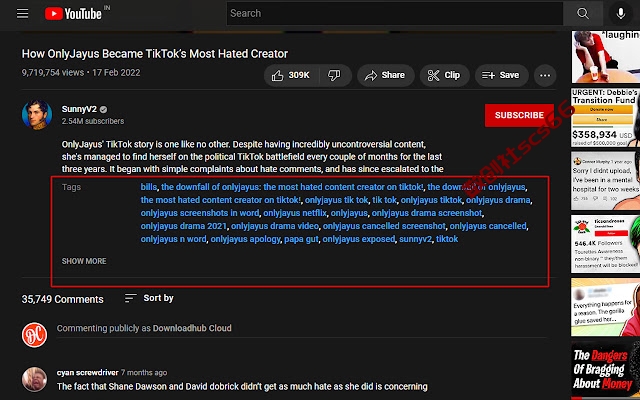Screen dimensions: 640x400
Task: Click the public comment box
Action: point(306,329)
